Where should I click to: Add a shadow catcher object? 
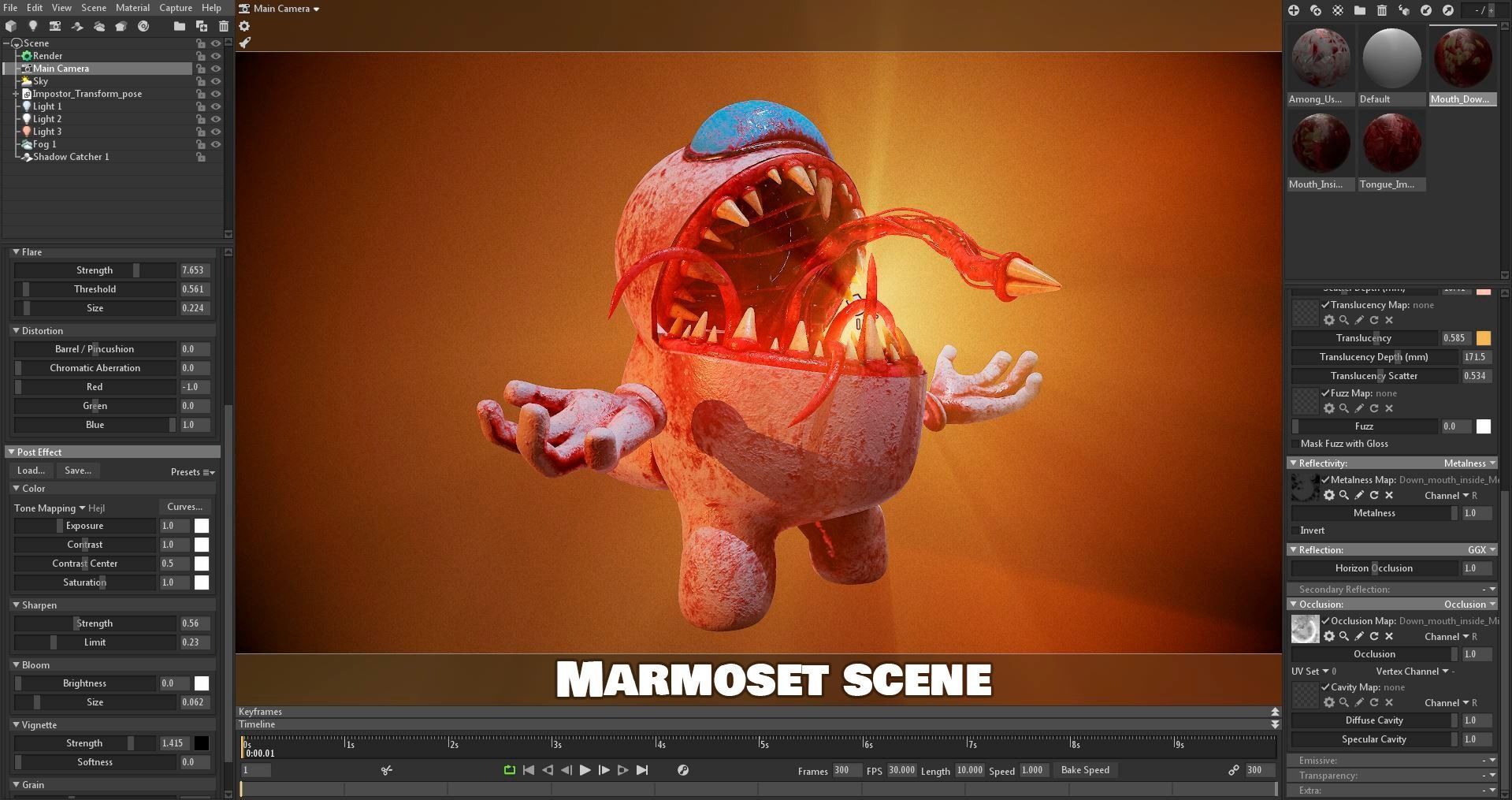click(x=77, y=26)
